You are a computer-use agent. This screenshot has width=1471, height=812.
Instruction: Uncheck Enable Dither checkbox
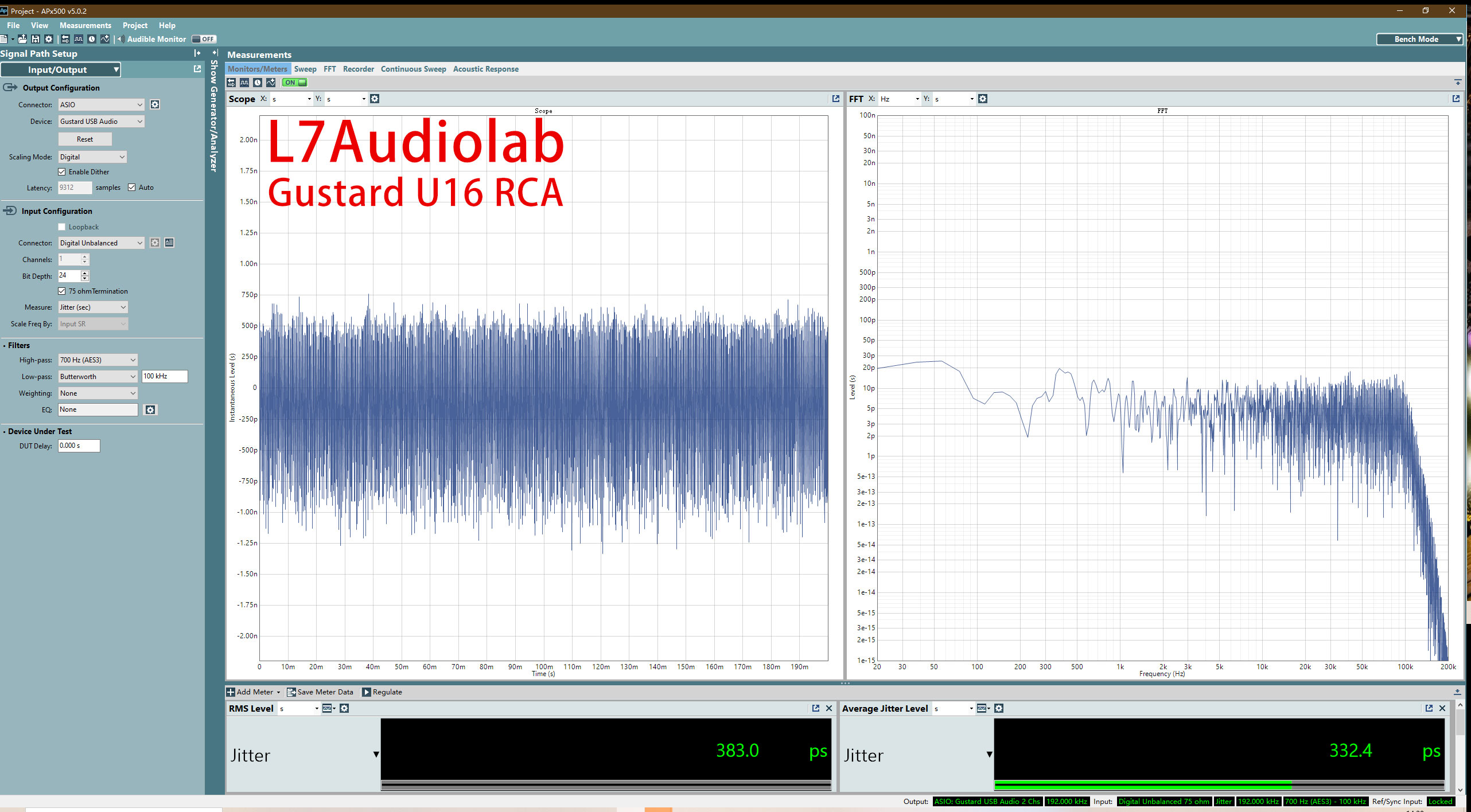point(62,171)
